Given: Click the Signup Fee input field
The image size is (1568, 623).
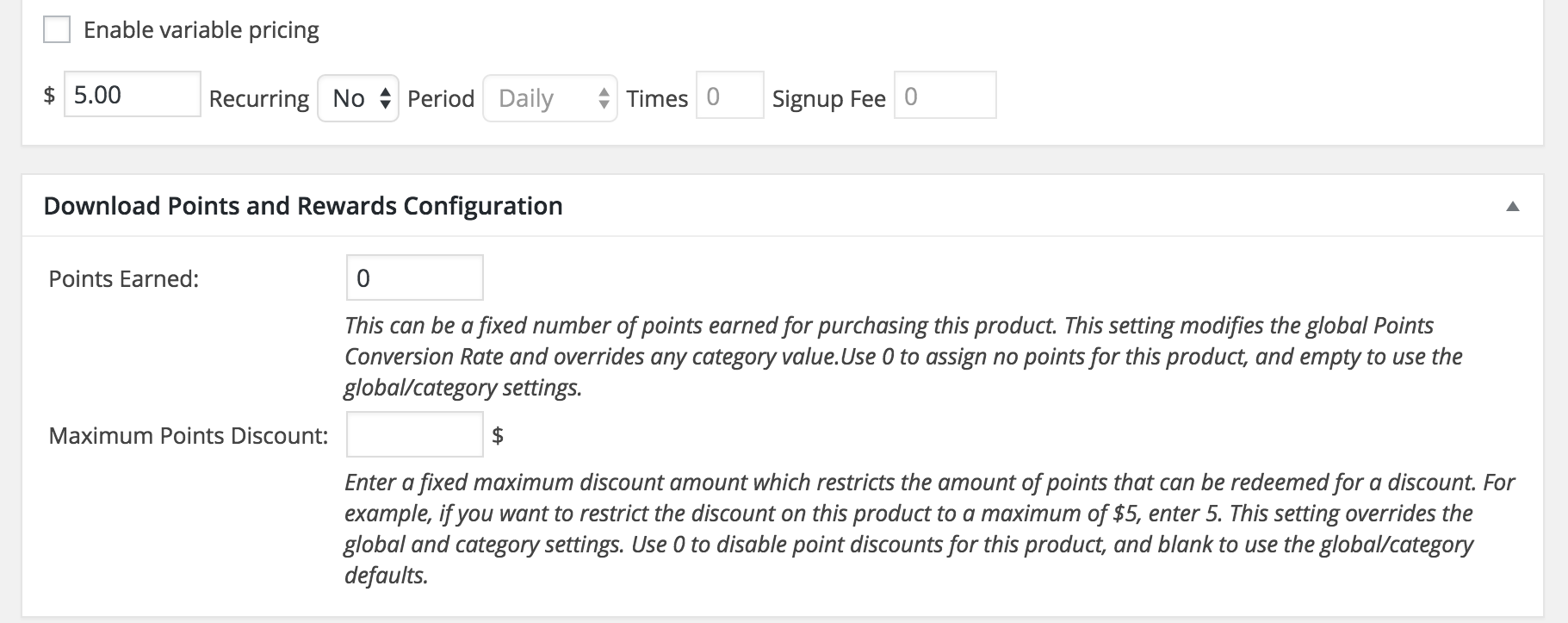Looking at the screenshot, I should [x=945, y=96].
